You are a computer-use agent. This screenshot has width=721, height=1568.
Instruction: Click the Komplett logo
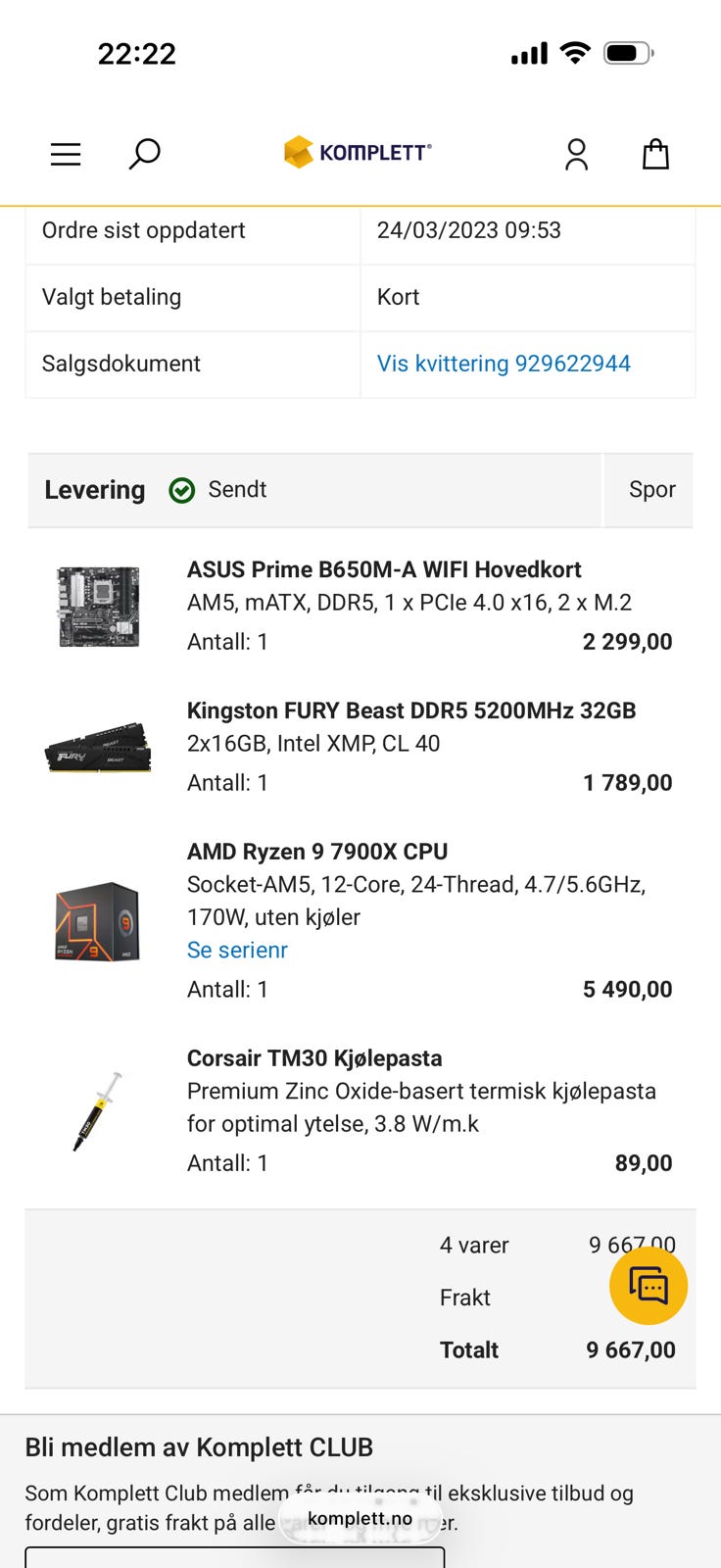pos(358,152)
